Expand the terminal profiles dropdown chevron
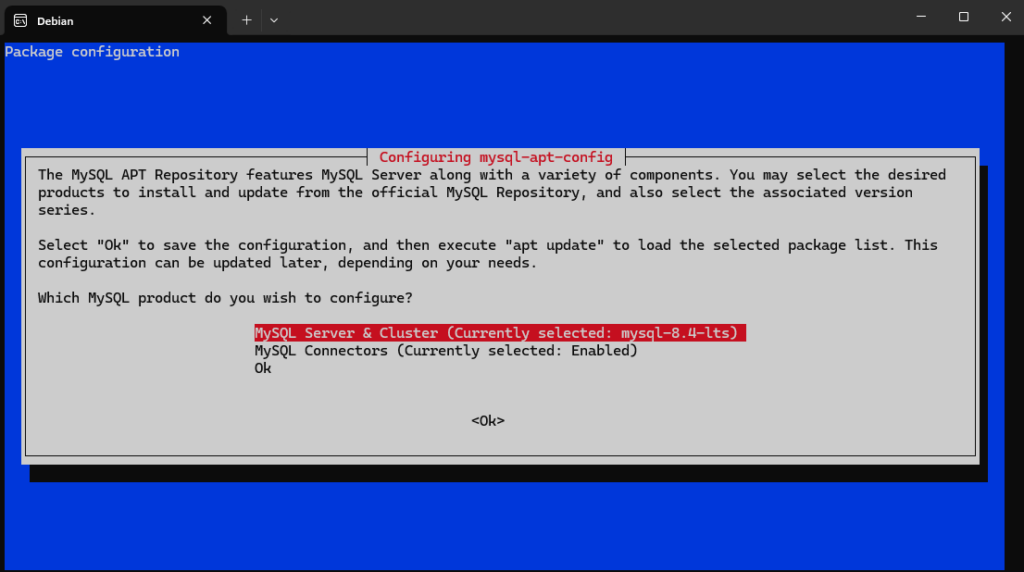The height and width of the screenshot is (572, 1024). click(x=274, y=19)
